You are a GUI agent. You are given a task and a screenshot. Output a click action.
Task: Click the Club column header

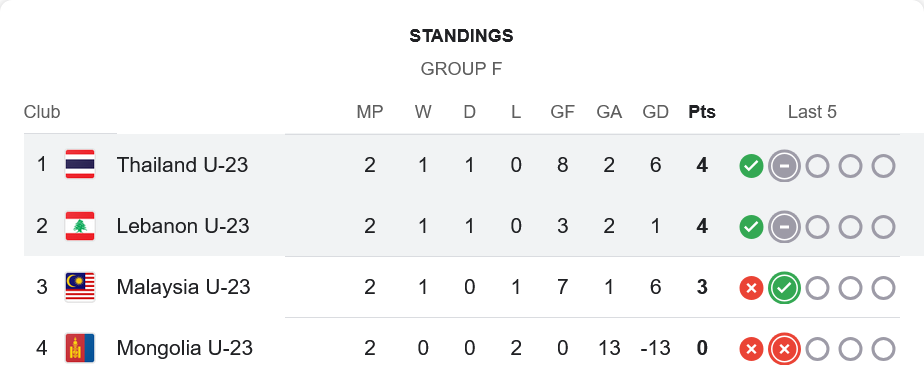(42, 112)
